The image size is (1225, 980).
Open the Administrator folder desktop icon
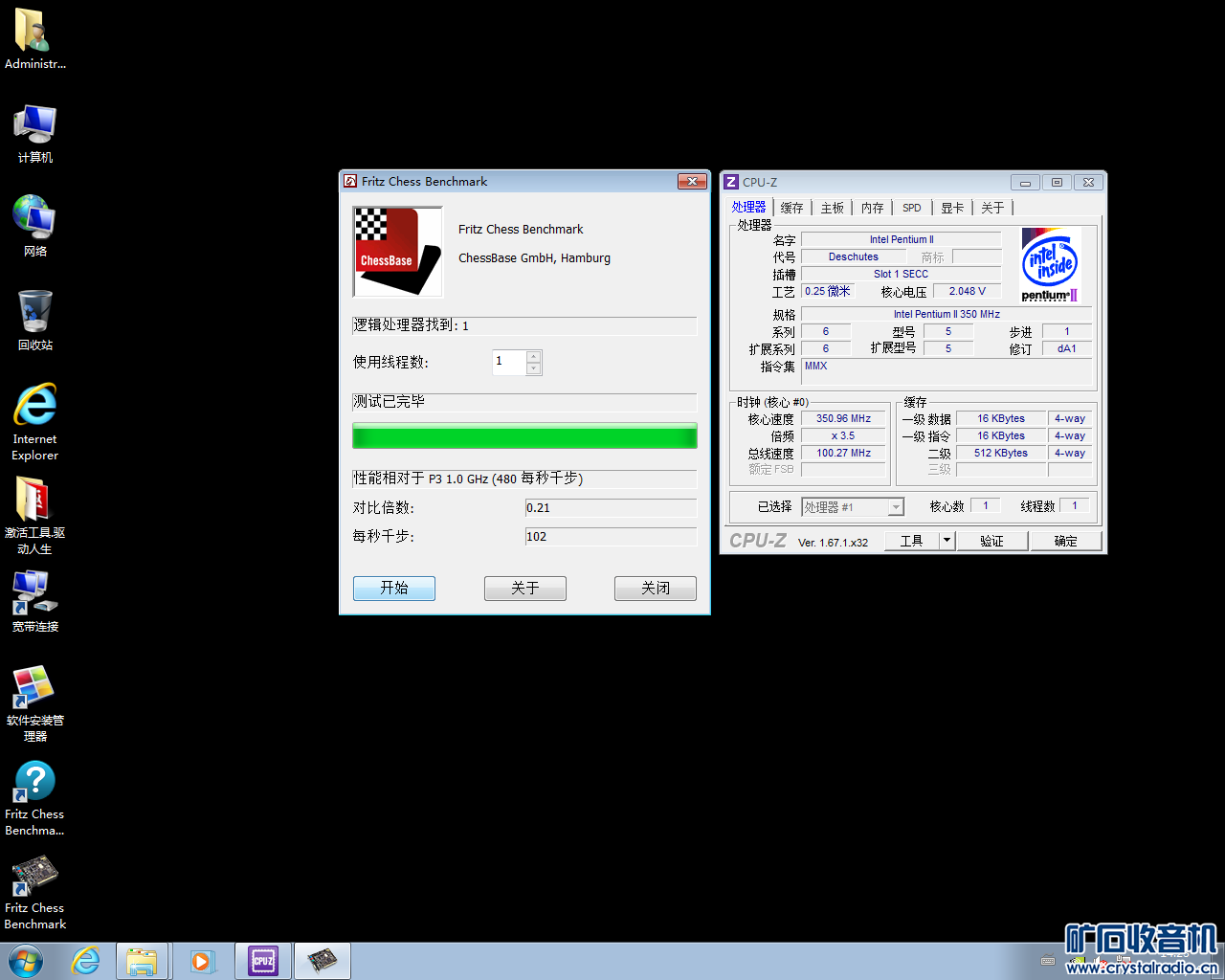coord(34,39)
